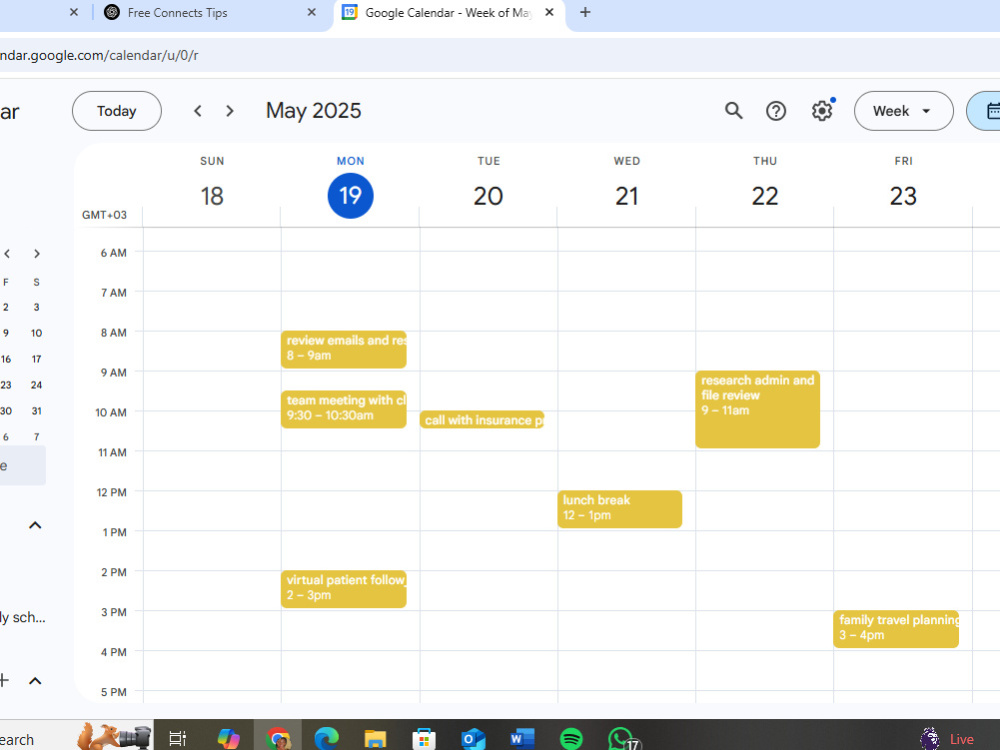
Task: Select Wednesday 21 date header
Action: 627,195
